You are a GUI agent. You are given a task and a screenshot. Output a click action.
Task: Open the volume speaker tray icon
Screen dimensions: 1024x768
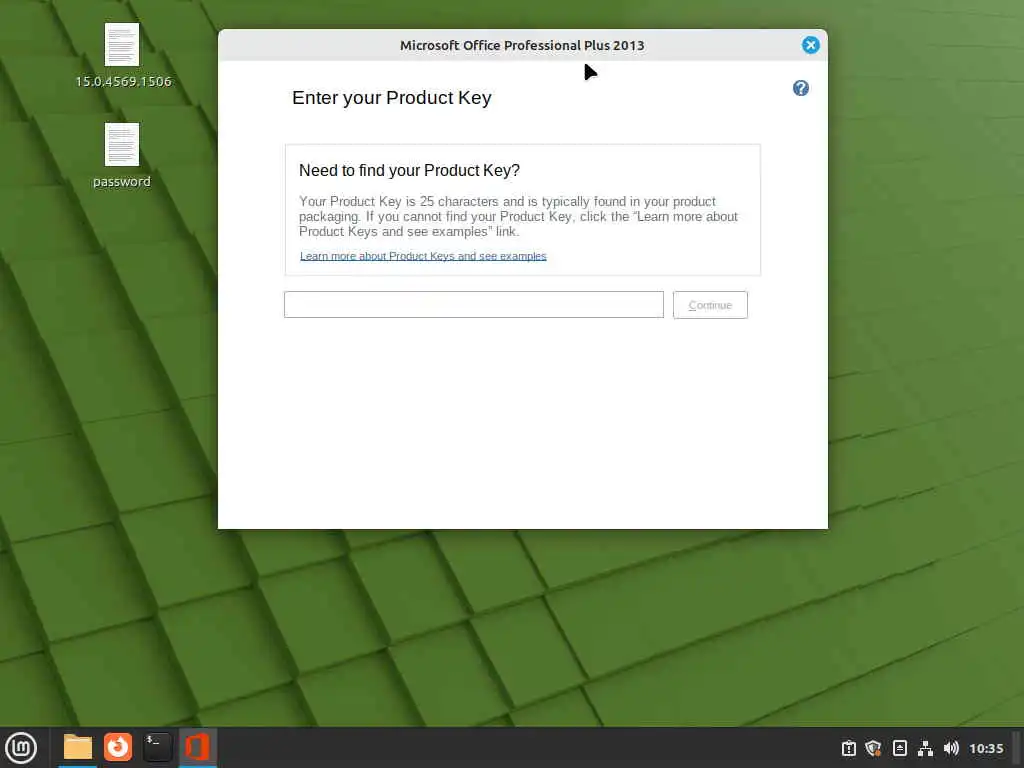coord(951,748)
